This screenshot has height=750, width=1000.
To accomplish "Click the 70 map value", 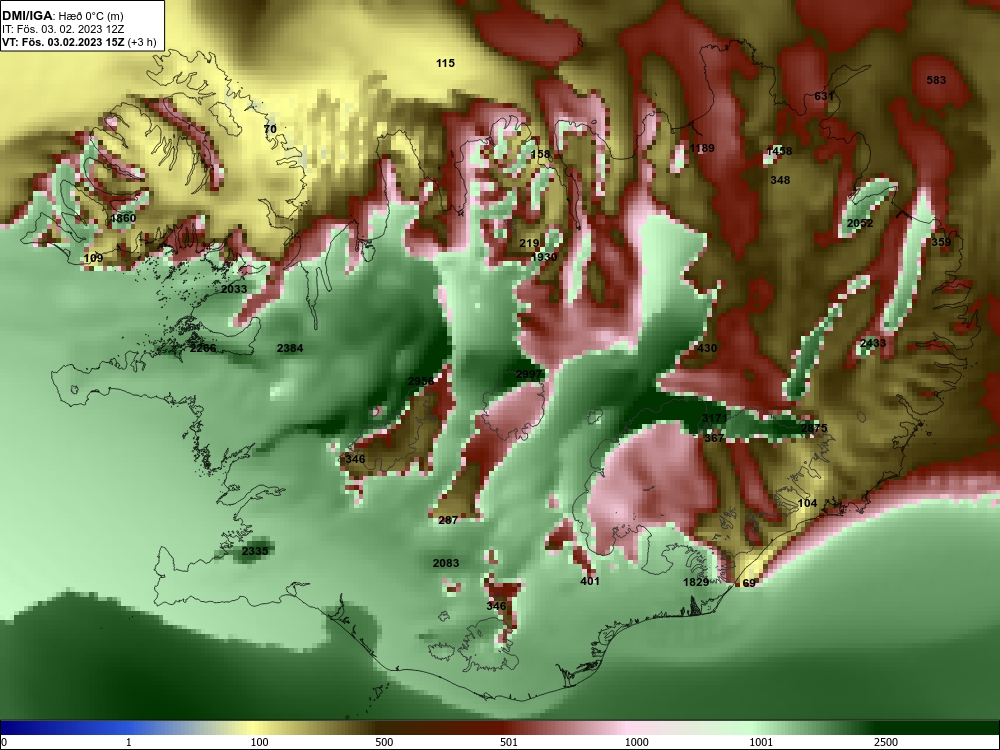I will pos(270,129).
